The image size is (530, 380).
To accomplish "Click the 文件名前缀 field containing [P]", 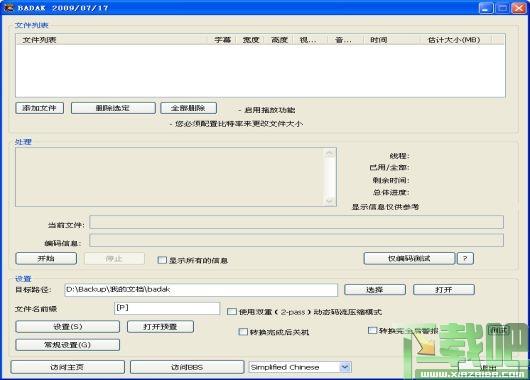I will tap(167, 308).
